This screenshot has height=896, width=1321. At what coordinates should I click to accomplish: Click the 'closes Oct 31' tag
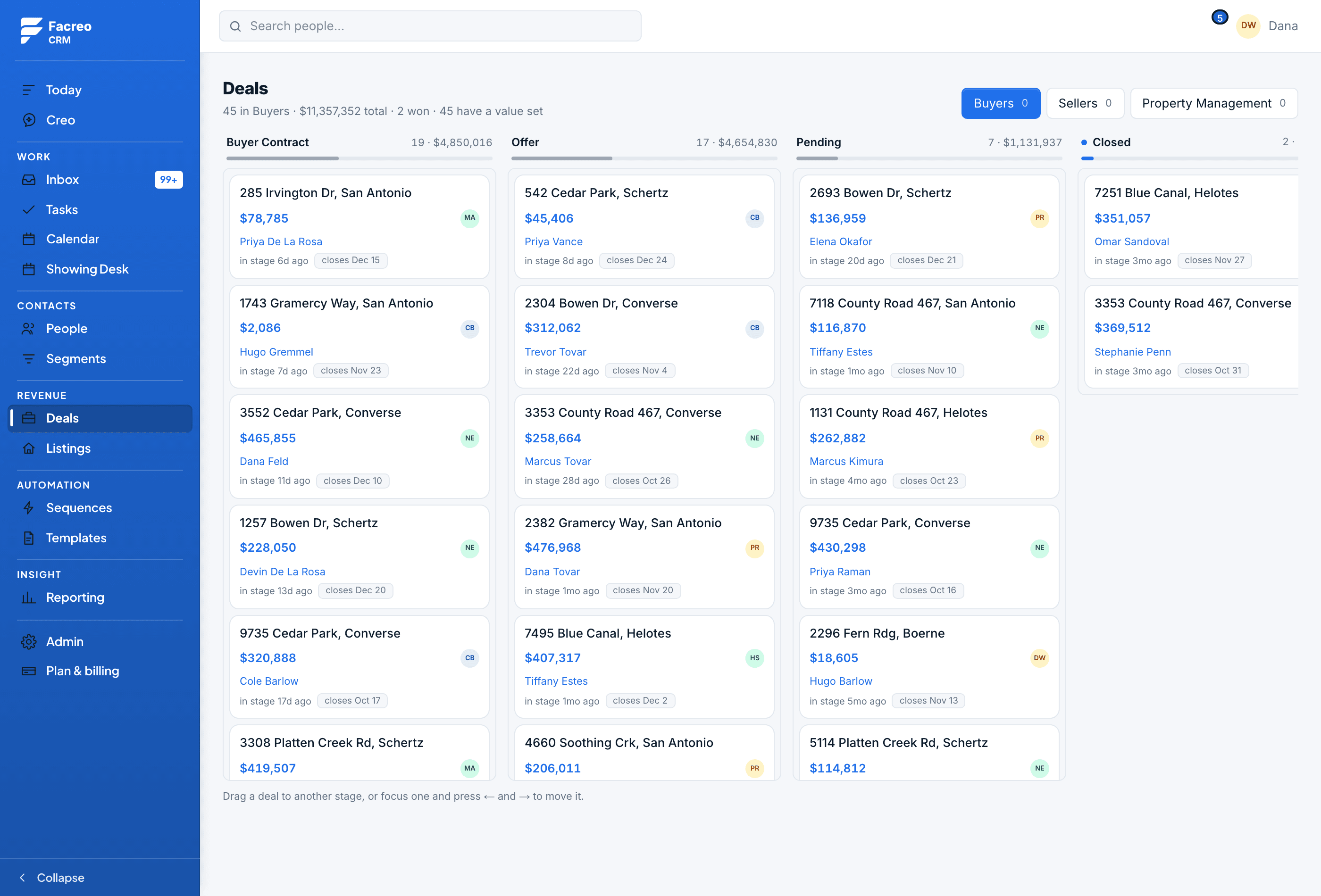coord(1212,371)
